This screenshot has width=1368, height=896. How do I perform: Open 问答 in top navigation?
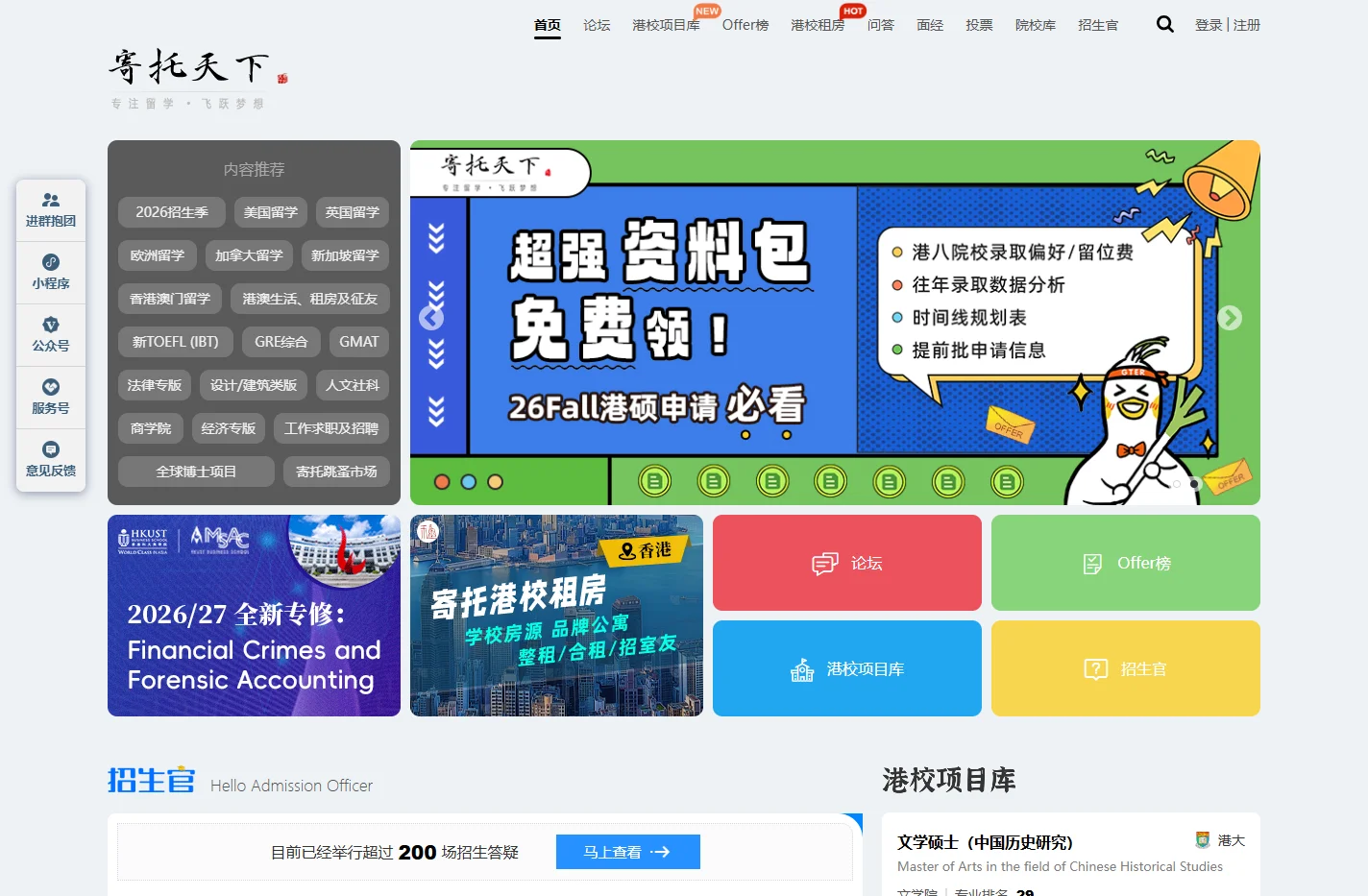tap(881, 25)
